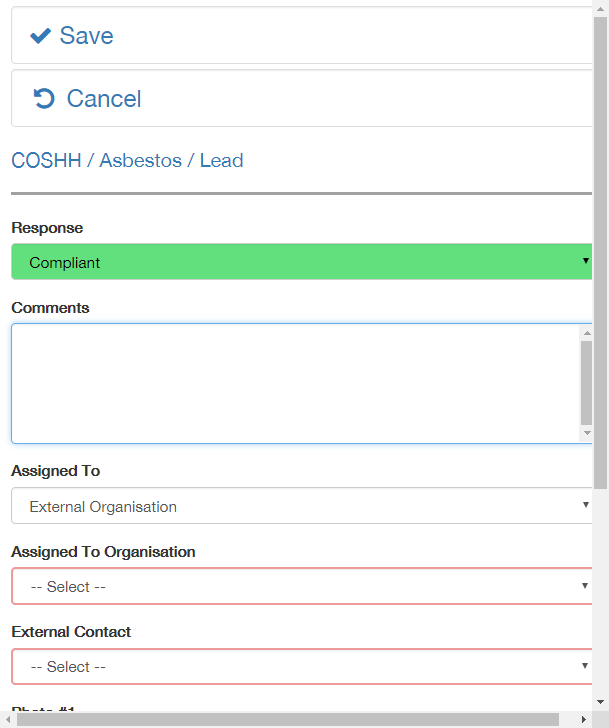Viewport: 609px width, 728px height.
Task: Click the Comments box scroll-up arrow
Action: 587,333
